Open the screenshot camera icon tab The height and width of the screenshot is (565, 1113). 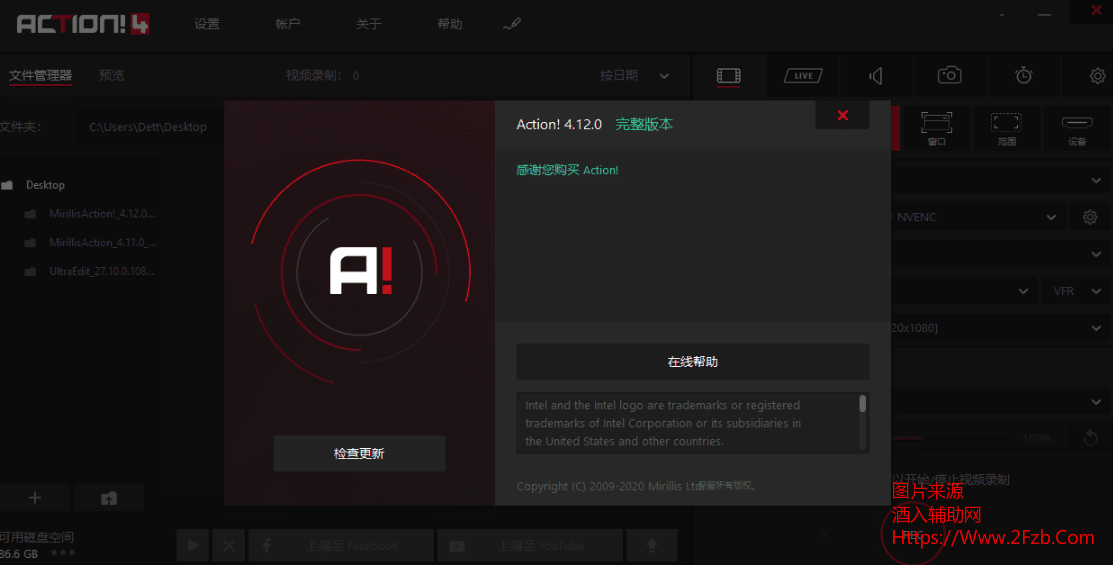pos(949,76)
